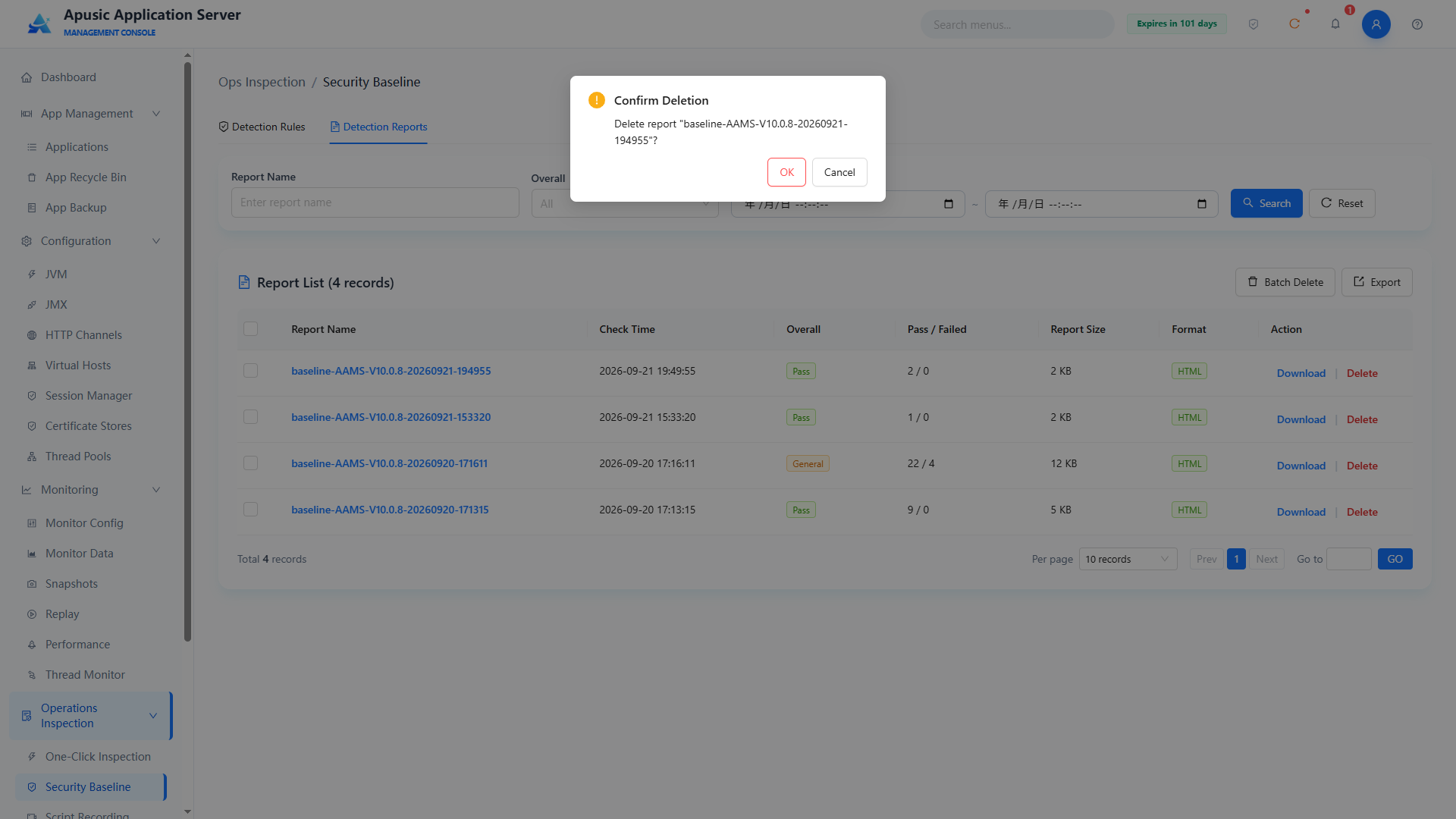The image size is (1456, 819).
Task: Open the Per page records dropdown
Action: pyautogui.click(x=1128, y=559)
